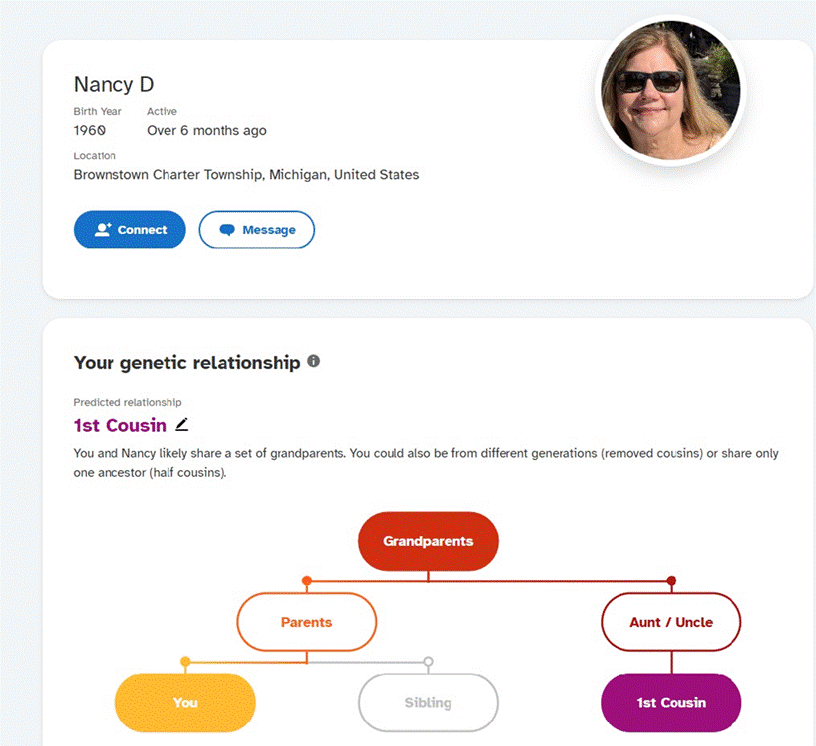The width and height of the screenshot is (816, 746).
Task: Open the Message button
Action: (257, 230)
